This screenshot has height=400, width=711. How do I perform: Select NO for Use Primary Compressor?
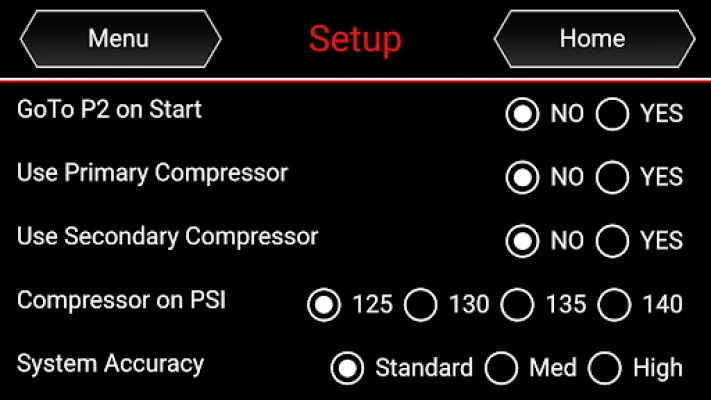point(522,178)
